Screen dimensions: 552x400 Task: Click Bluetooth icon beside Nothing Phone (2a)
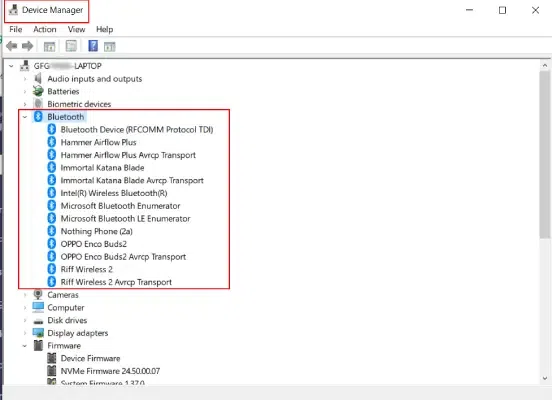[x=52, y=231]
